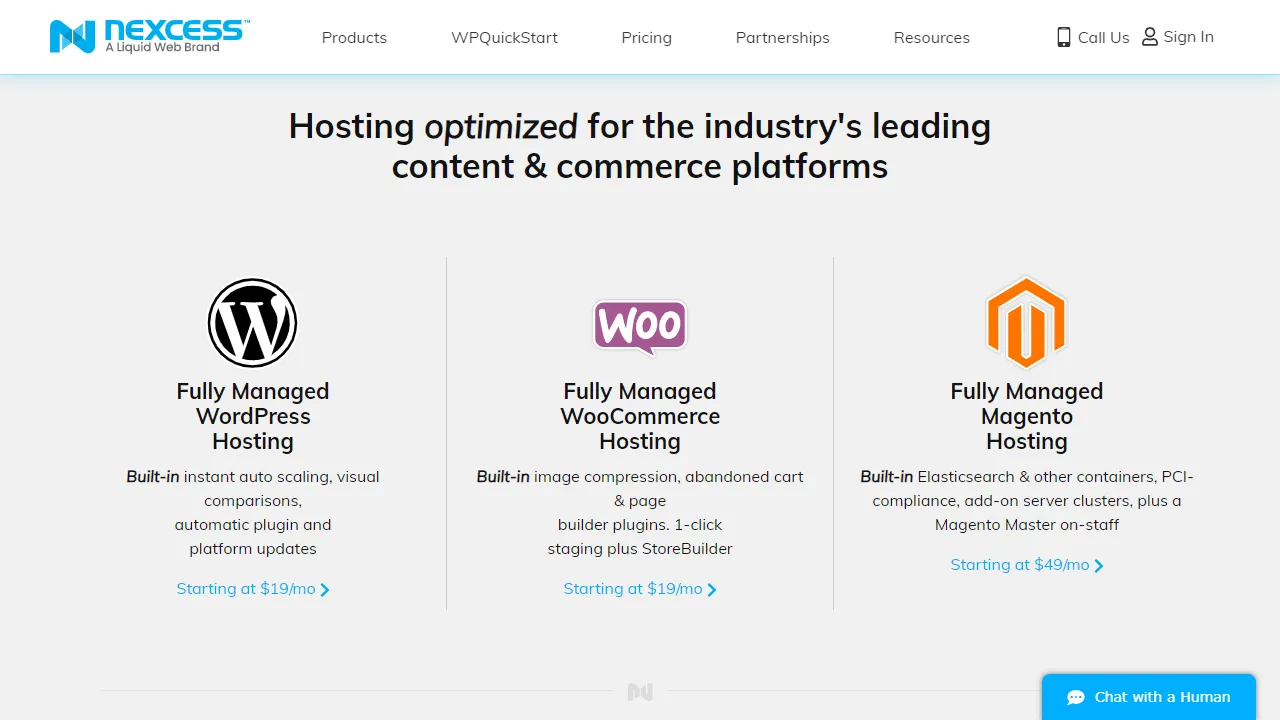The width and height of the screenshot is (1280, 720).
Task: Open WooCommerce 'Starting at $19/mo' link
Action: tap(640, 589)
